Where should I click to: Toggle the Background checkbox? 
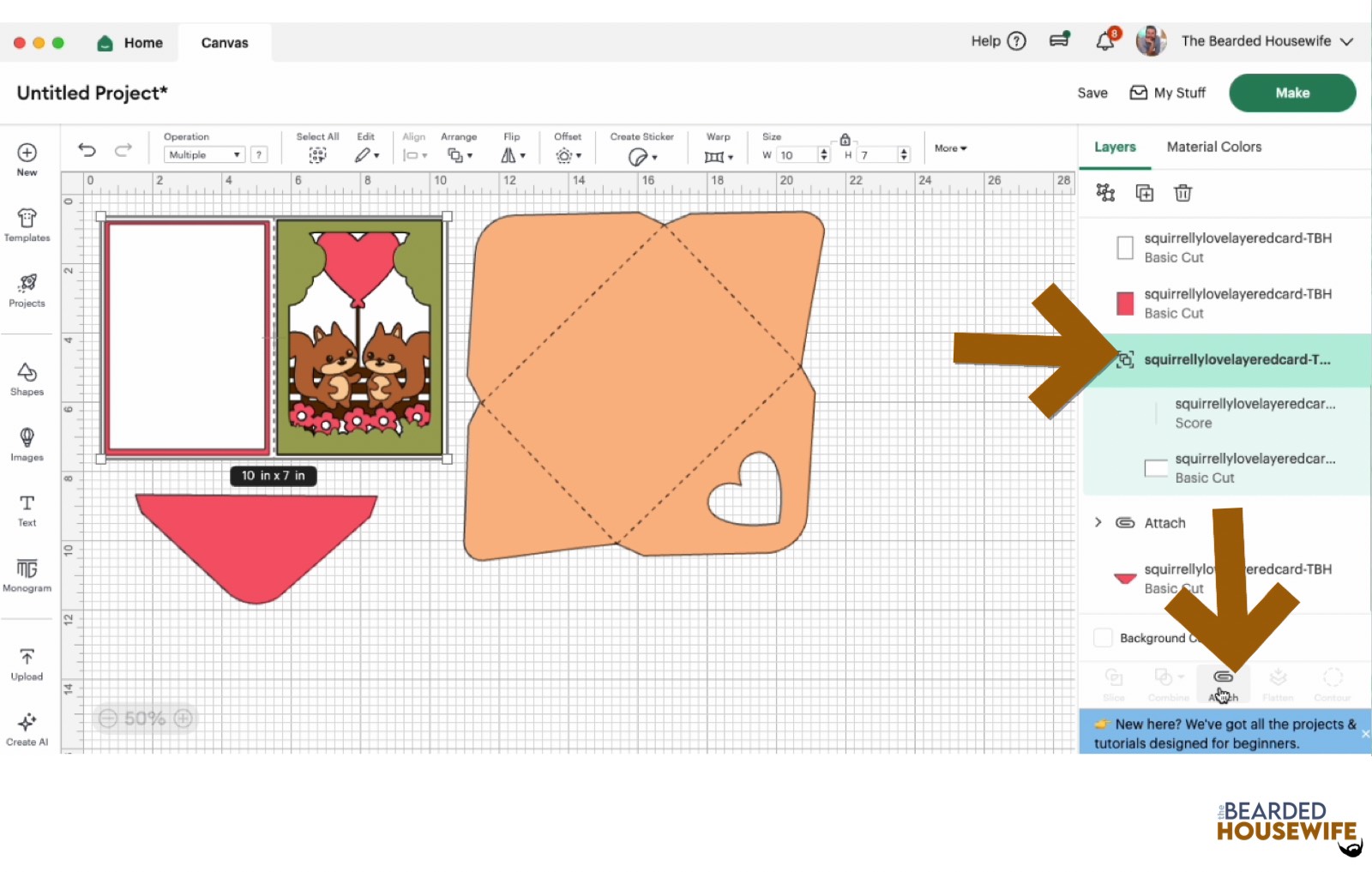pyautogui.click(x=1103, y=638)
